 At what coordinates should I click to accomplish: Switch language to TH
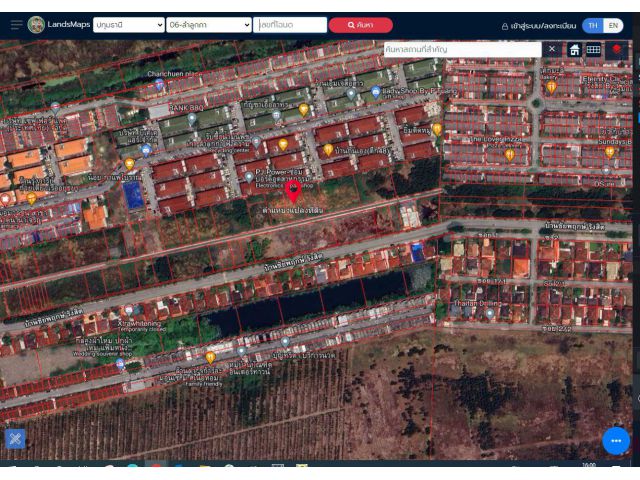593,25
